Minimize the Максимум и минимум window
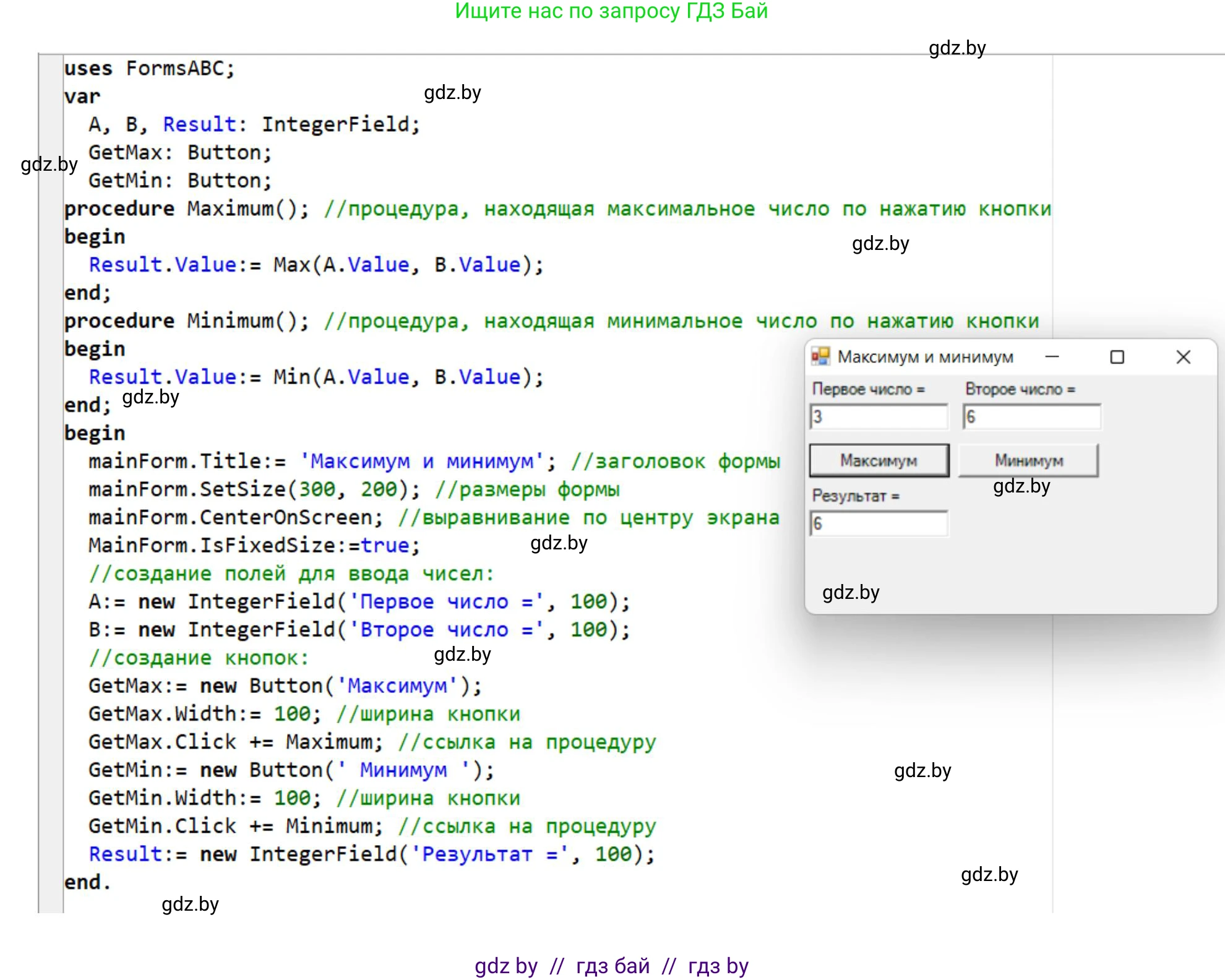The height and width of the screenshot is (980, 1225). tap(1052, 356)
